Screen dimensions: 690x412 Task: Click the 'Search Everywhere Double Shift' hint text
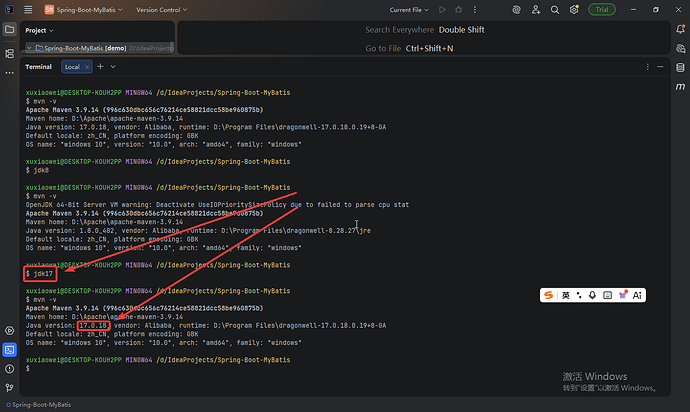pyautogui.click(x=425, y=30)
